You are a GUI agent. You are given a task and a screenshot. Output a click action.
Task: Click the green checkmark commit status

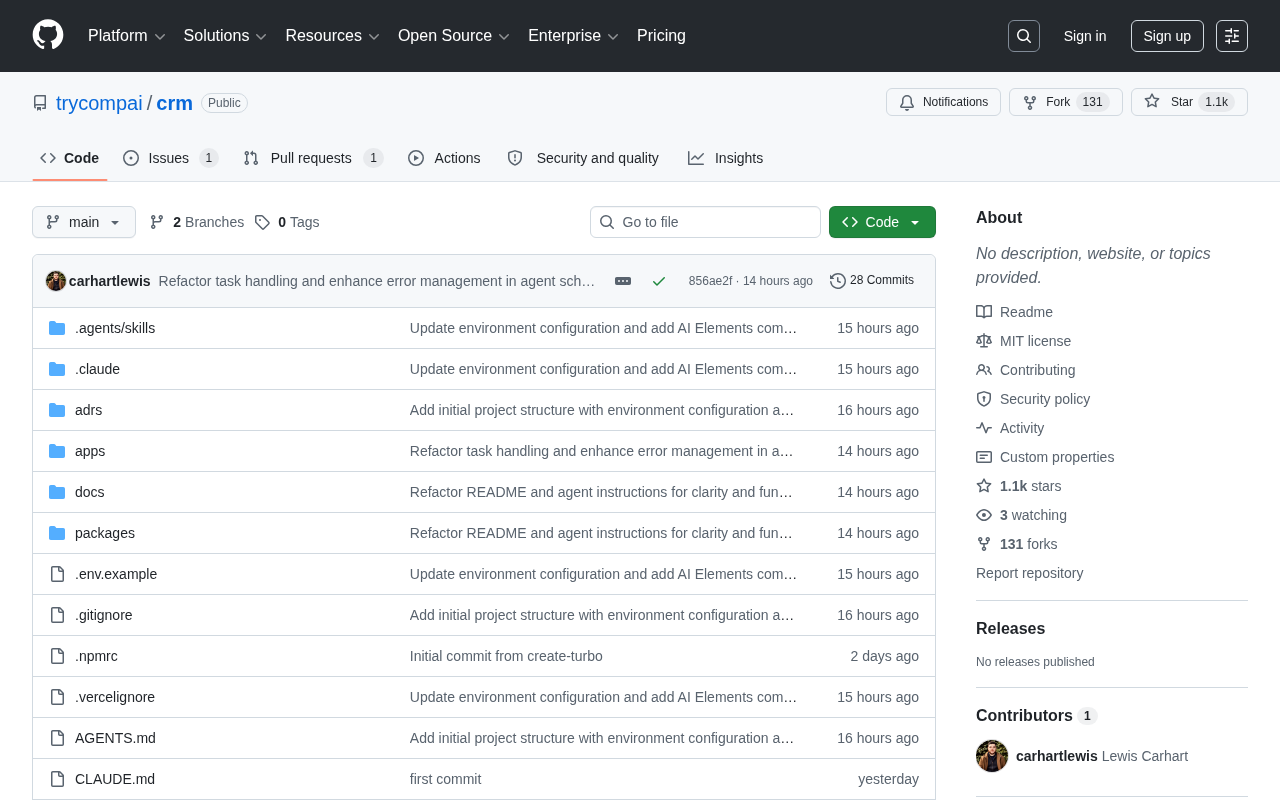(659, 281)
